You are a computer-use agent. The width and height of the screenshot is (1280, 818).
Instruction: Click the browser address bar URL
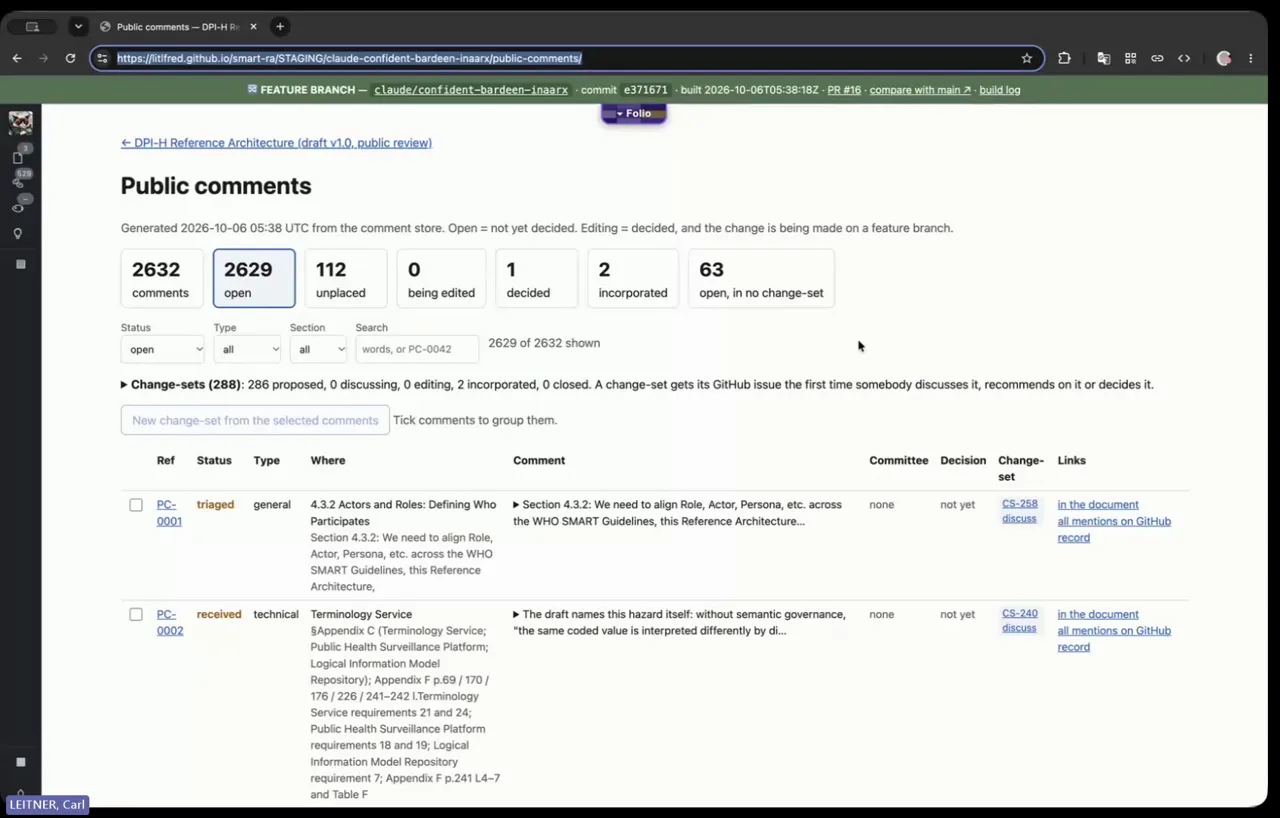[349, 58]
